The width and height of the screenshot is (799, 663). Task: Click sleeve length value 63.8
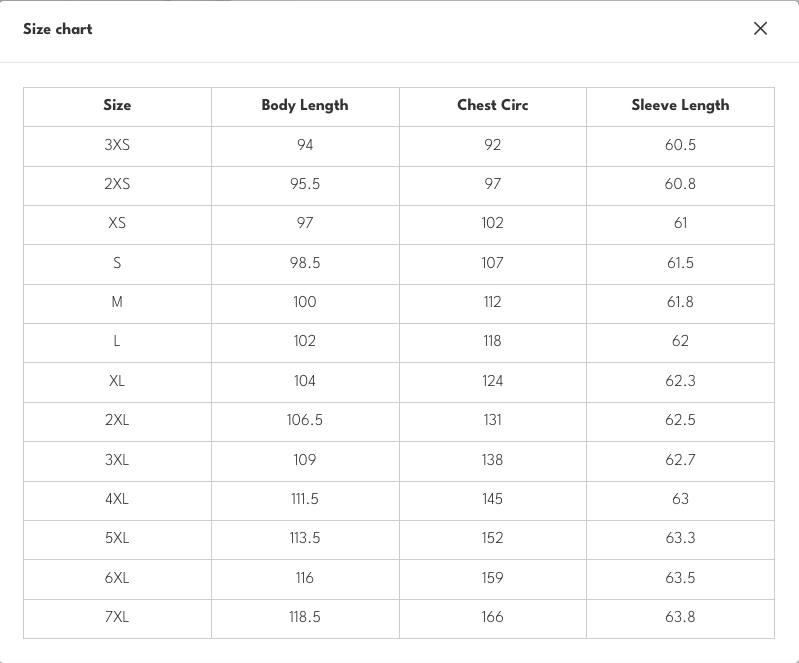point(680,617)
